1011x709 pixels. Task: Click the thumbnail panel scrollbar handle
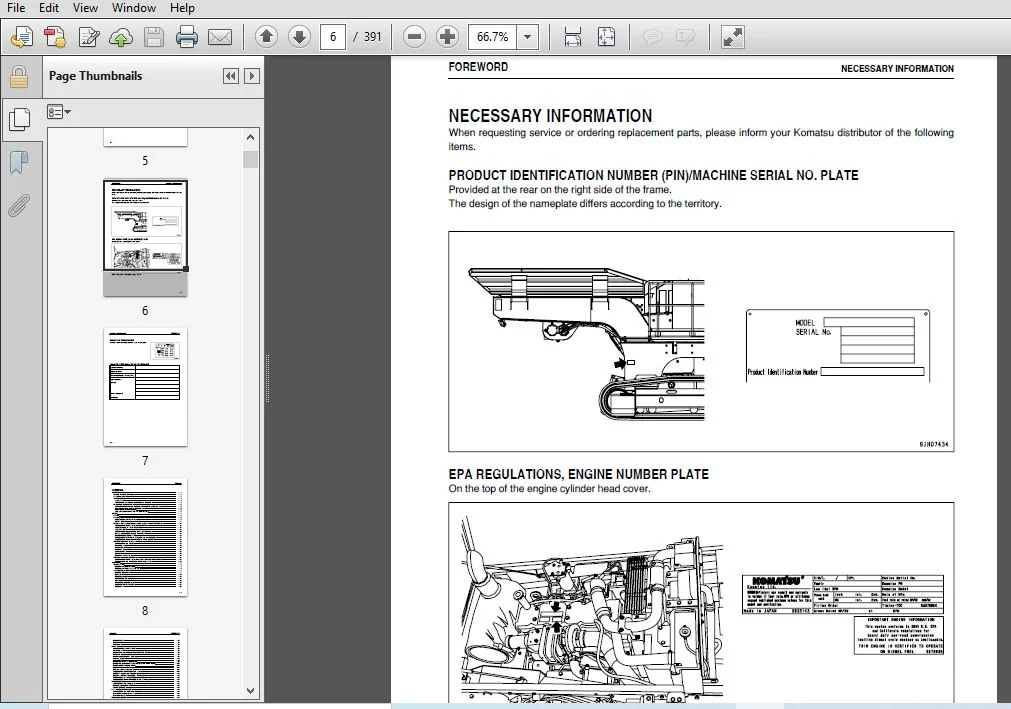(x=251, y=159)
